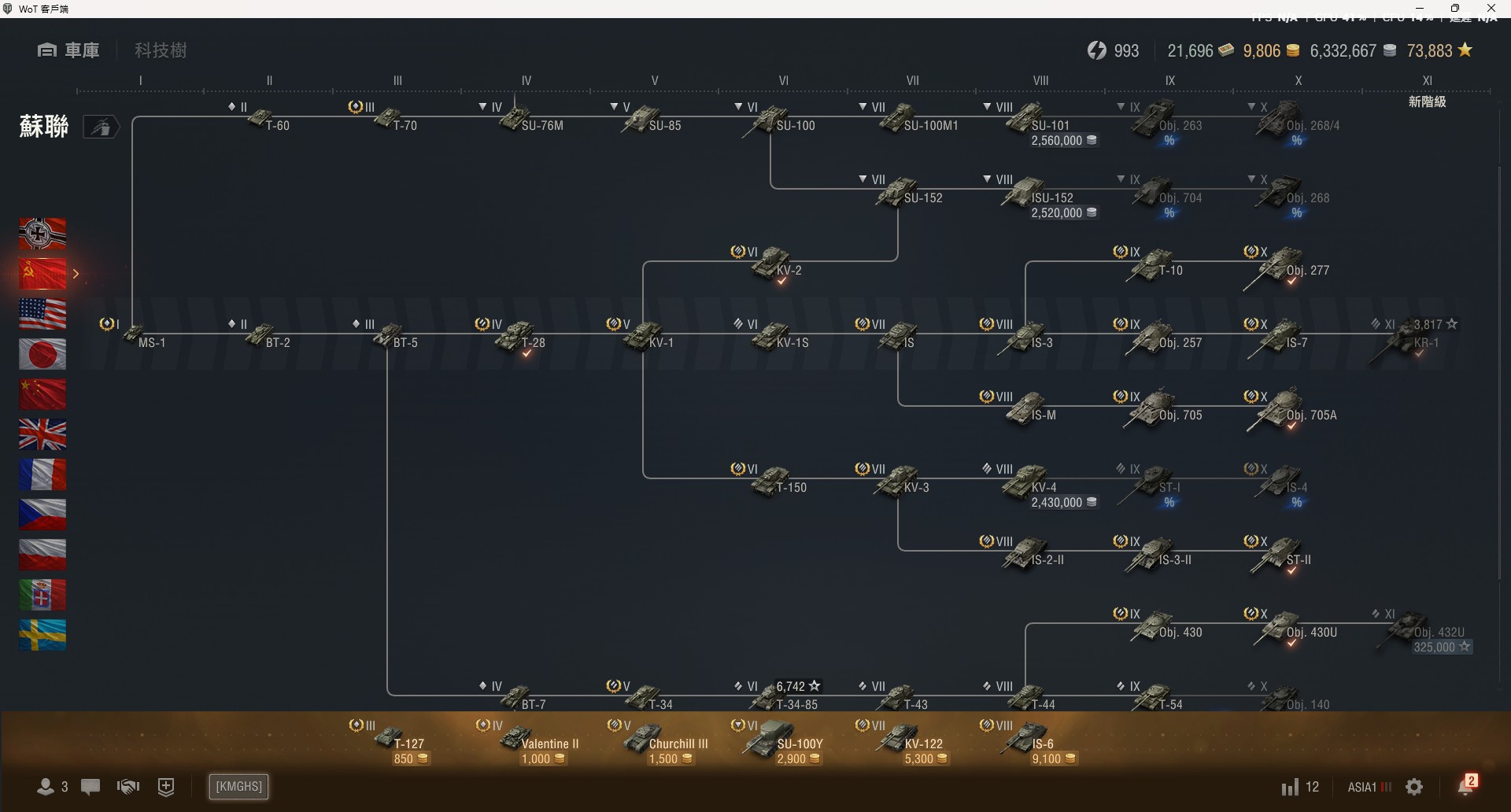The height and width of the screenshot is (812, 1511).
Task: Select the KV-1 tank node
Action: coord(641,334)
